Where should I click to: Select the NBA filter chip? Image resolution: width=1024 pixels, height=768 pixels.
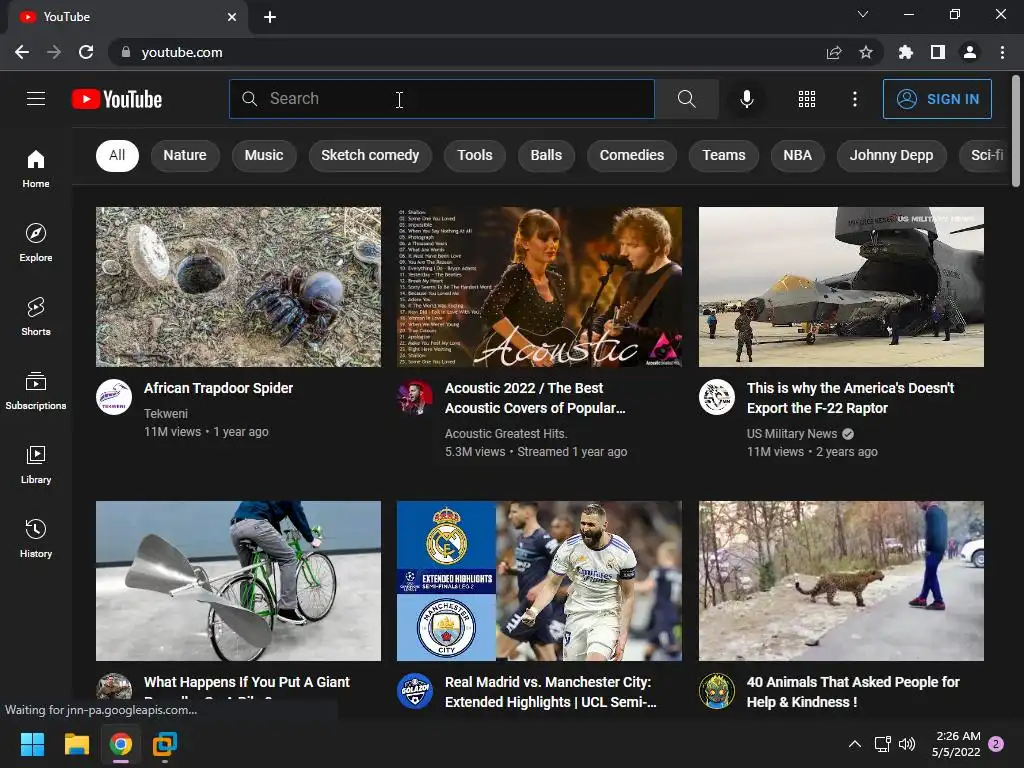point(797,155)
